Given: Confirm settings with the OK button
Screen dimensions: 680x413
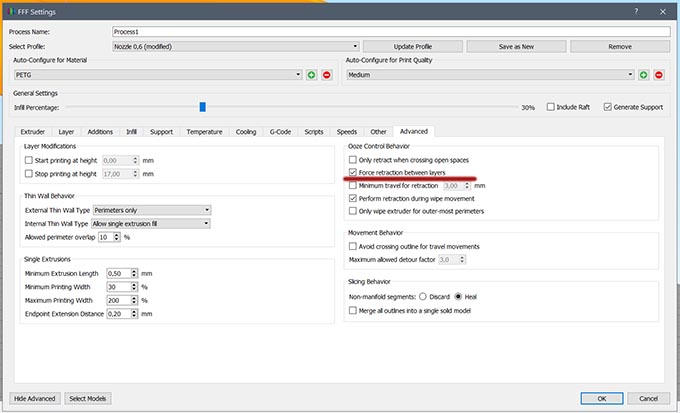Looking at the screenshot, I should point(602,398).
